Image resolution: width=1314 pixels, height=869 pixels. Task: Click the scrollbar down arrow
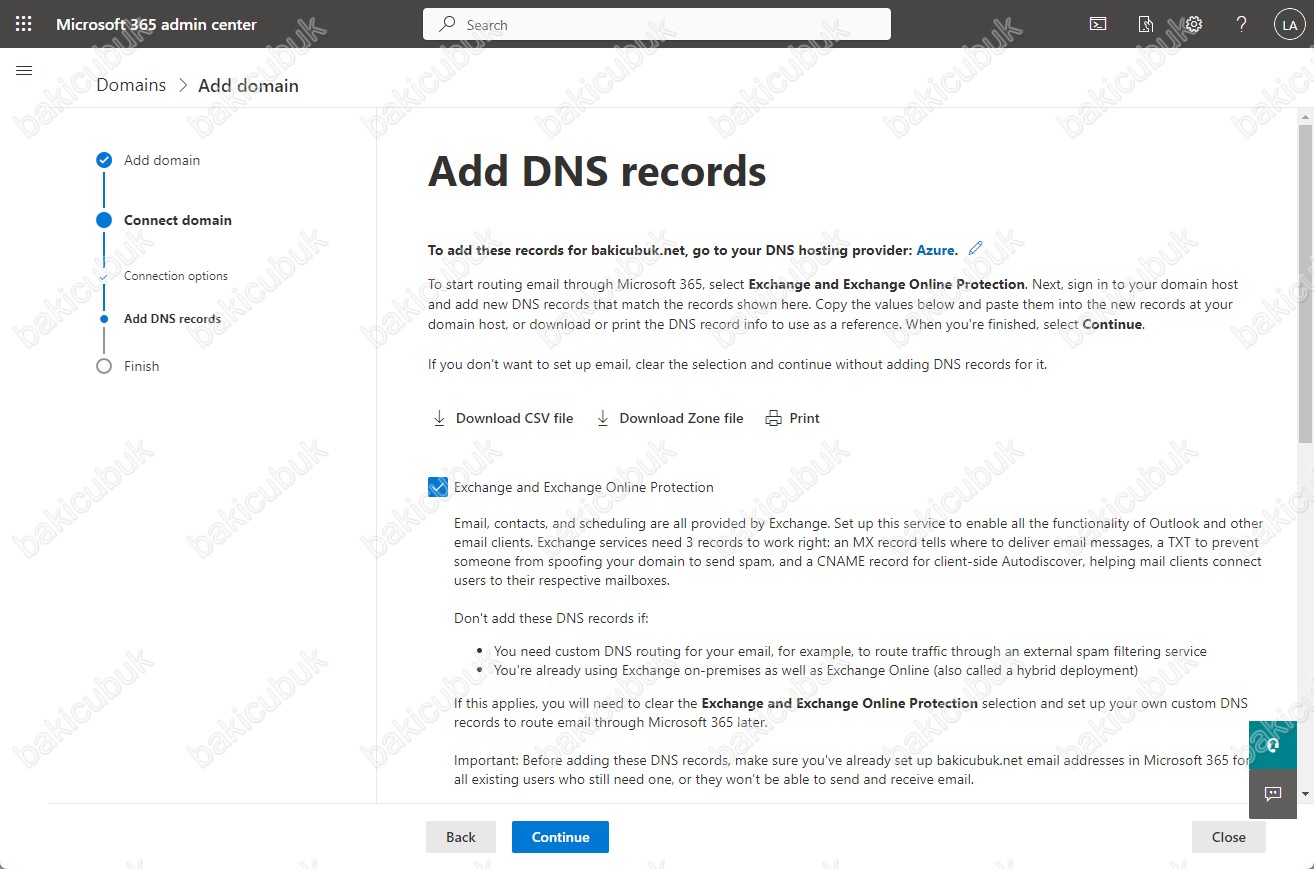pos(1305,794)
